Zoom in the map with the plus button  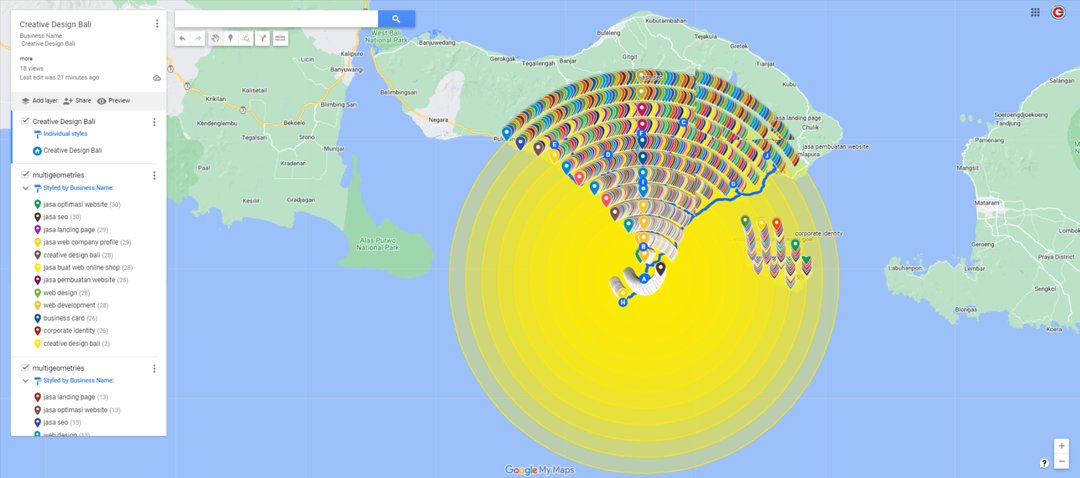point(1061,446)
